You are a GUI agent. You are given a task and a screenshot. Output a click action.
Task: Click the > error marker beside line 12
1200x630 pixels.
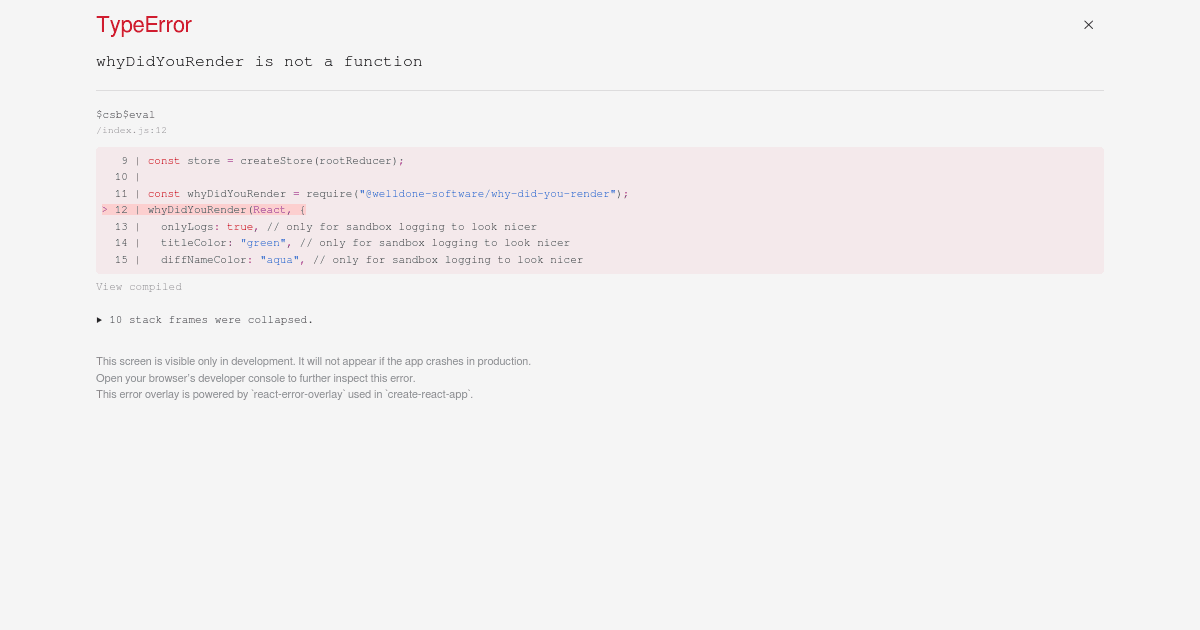coord(105,210)
